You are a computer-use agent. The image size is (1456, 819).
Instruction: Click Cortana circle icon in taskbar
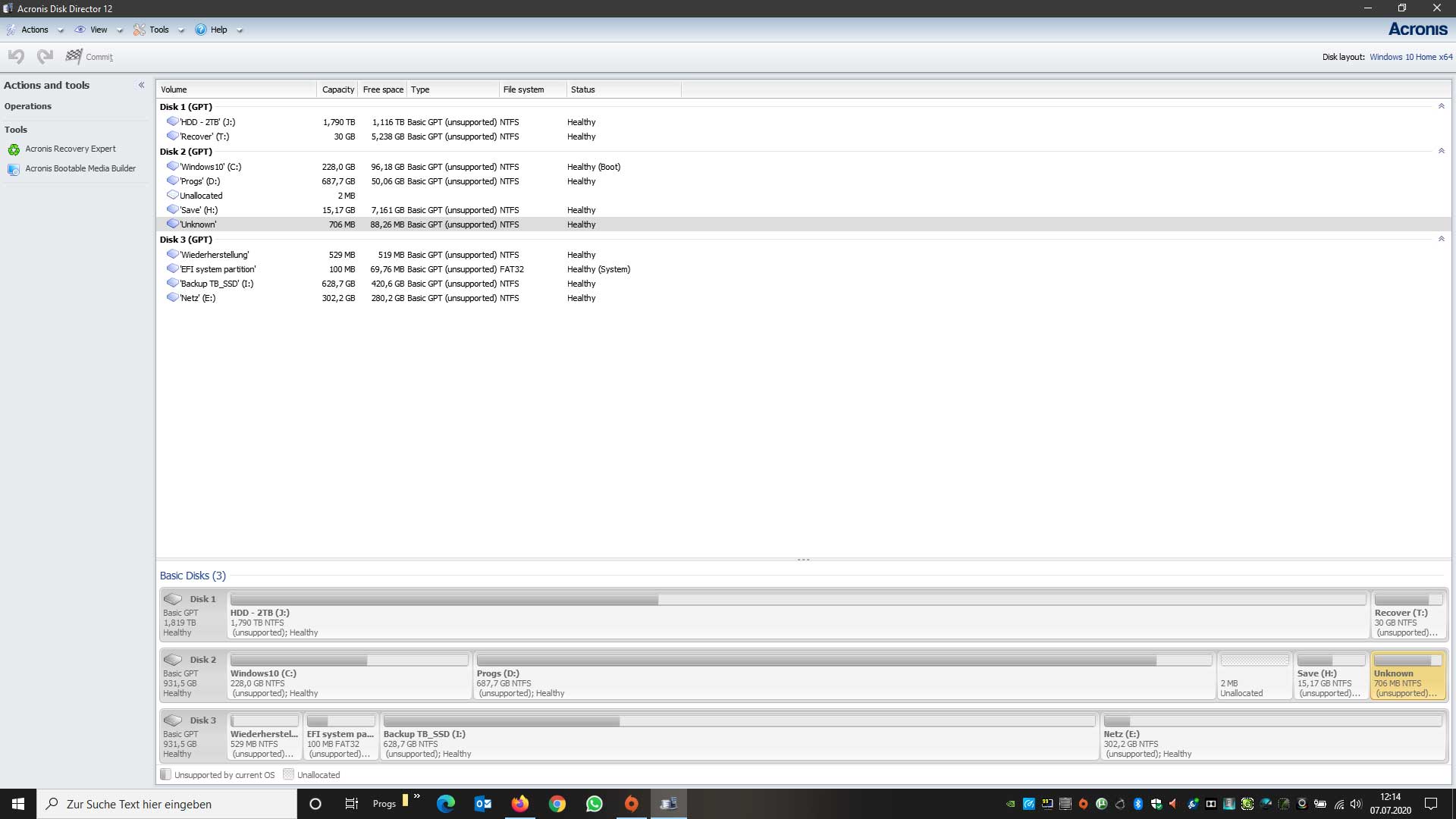tap(315, 804)
